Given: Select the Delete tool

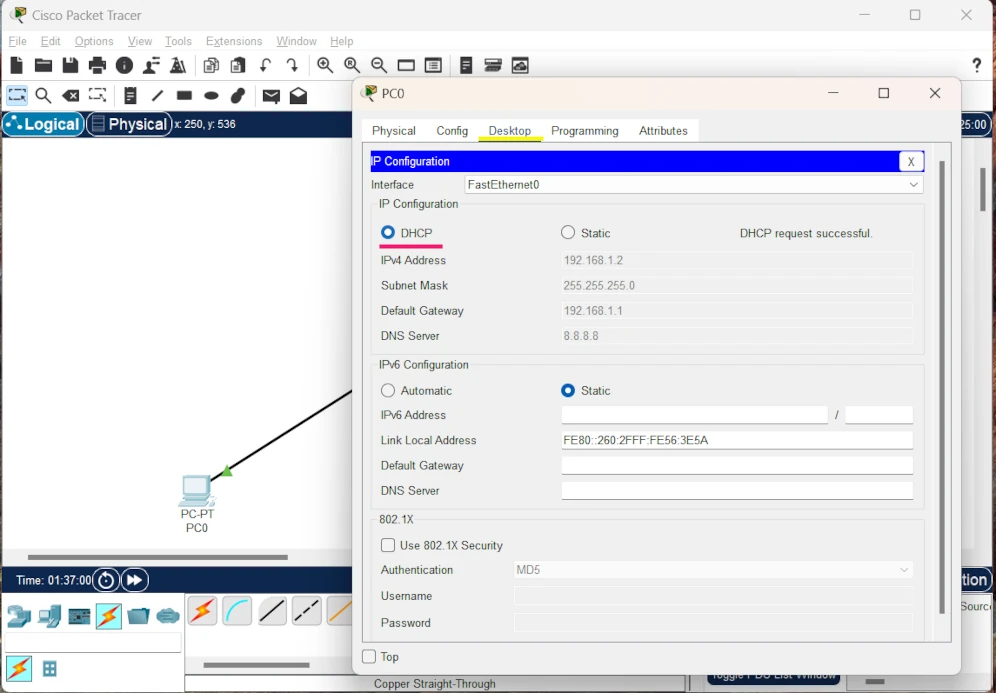Looking at the screenshot, I should (71, 96).
